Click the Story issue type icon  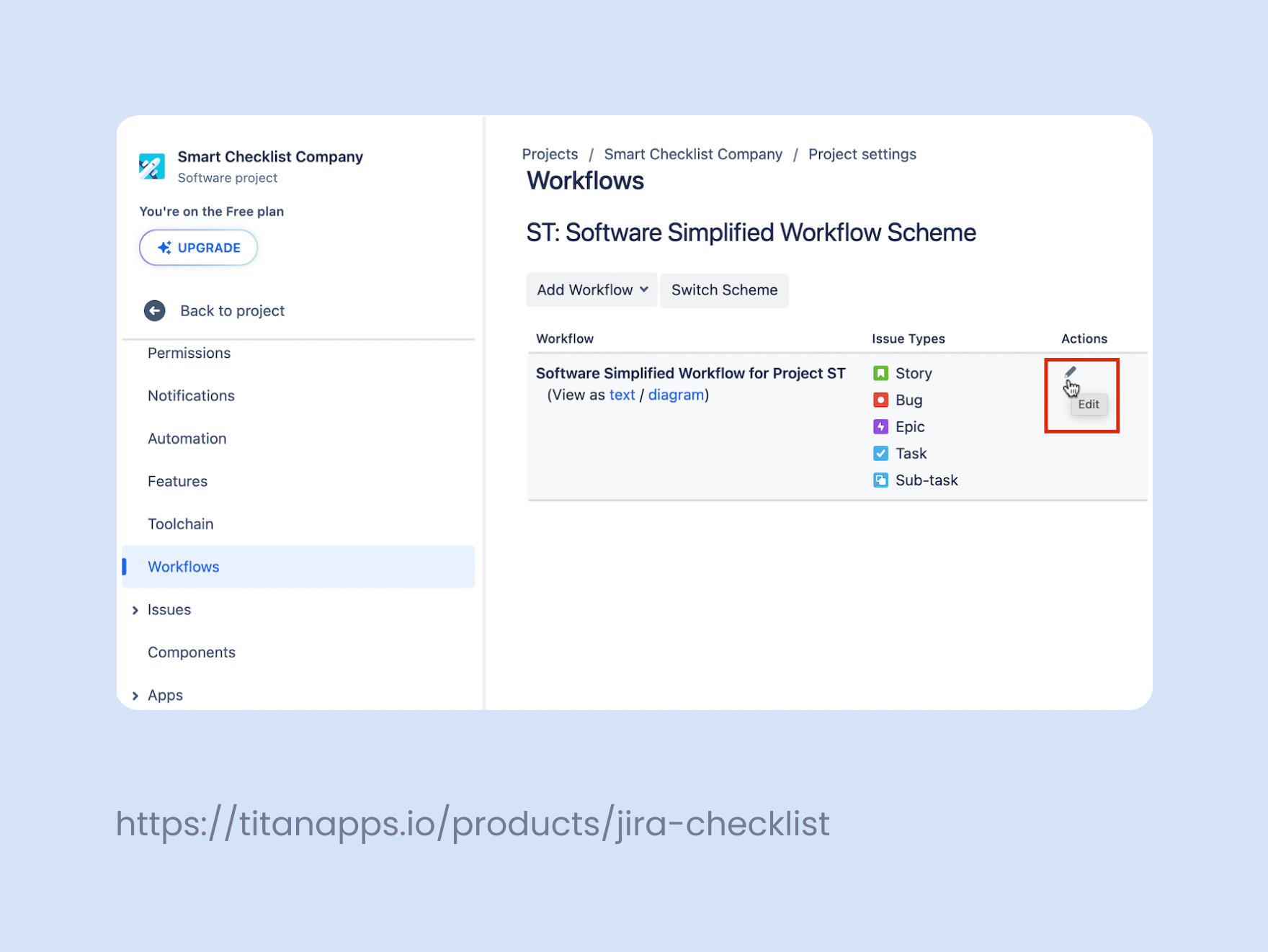click(880, 373)
